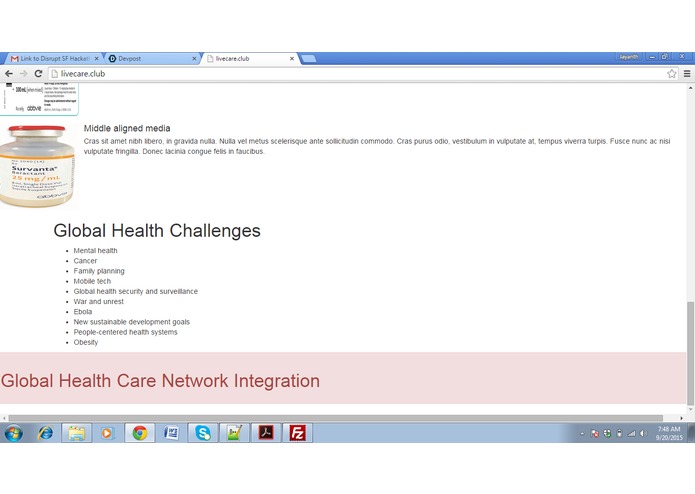Click the Show desktop button
Screen dimensions: 695x494
pos(691,433)
